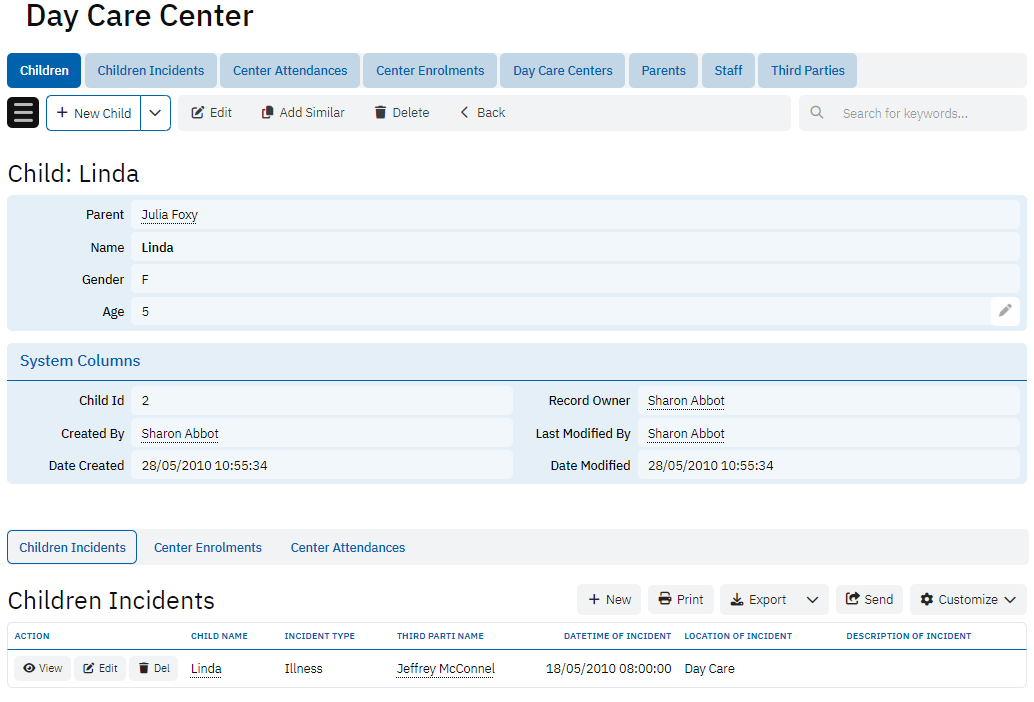Viewport: 1034px width, 702px height.
Task: Click the pencil icon beside Age field
Action: point(1005,311)
